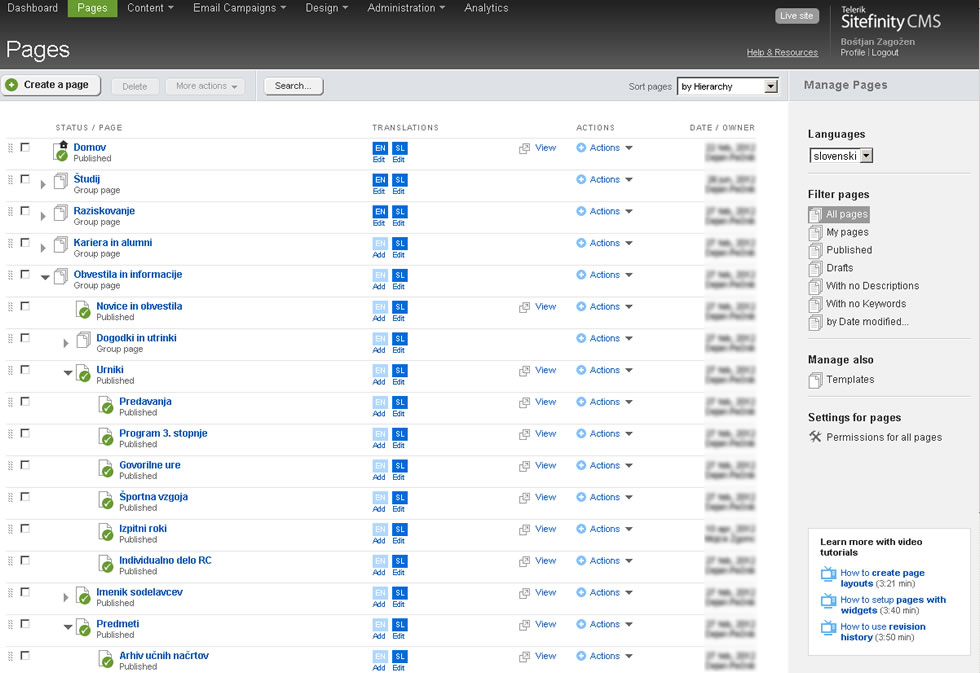Click the Domov home page icon
This screenshot has height=673, width=980.
(60, 150)
